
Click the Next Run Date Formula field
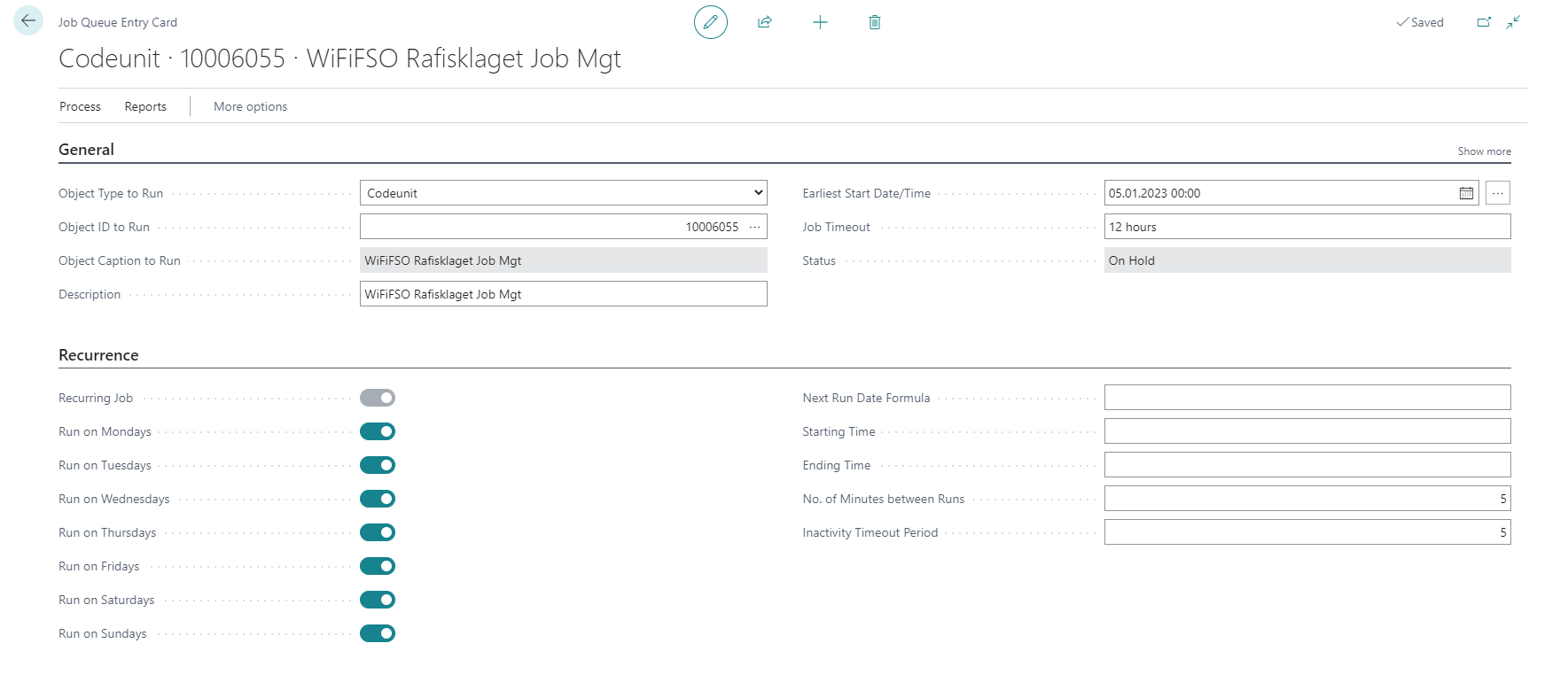pyautogui.click(x=1307, y=398)
